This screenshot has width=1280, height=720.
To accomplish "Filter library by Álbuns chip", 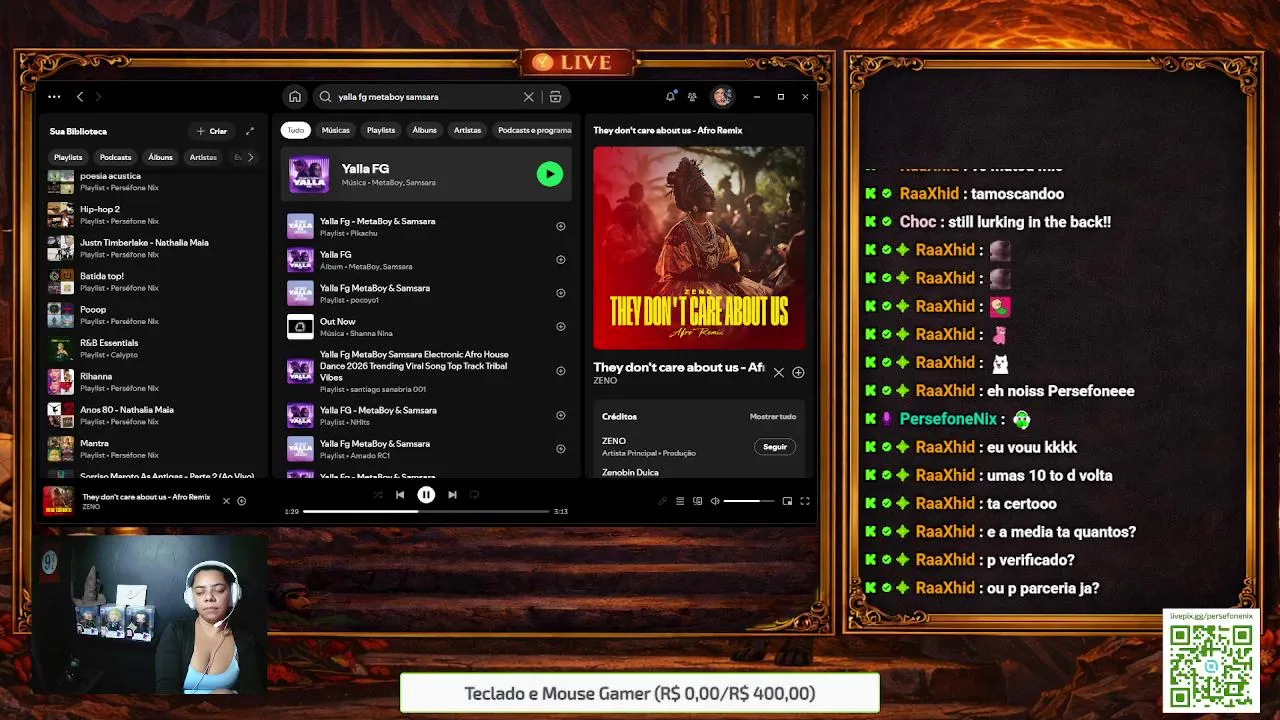I will 160,157.
